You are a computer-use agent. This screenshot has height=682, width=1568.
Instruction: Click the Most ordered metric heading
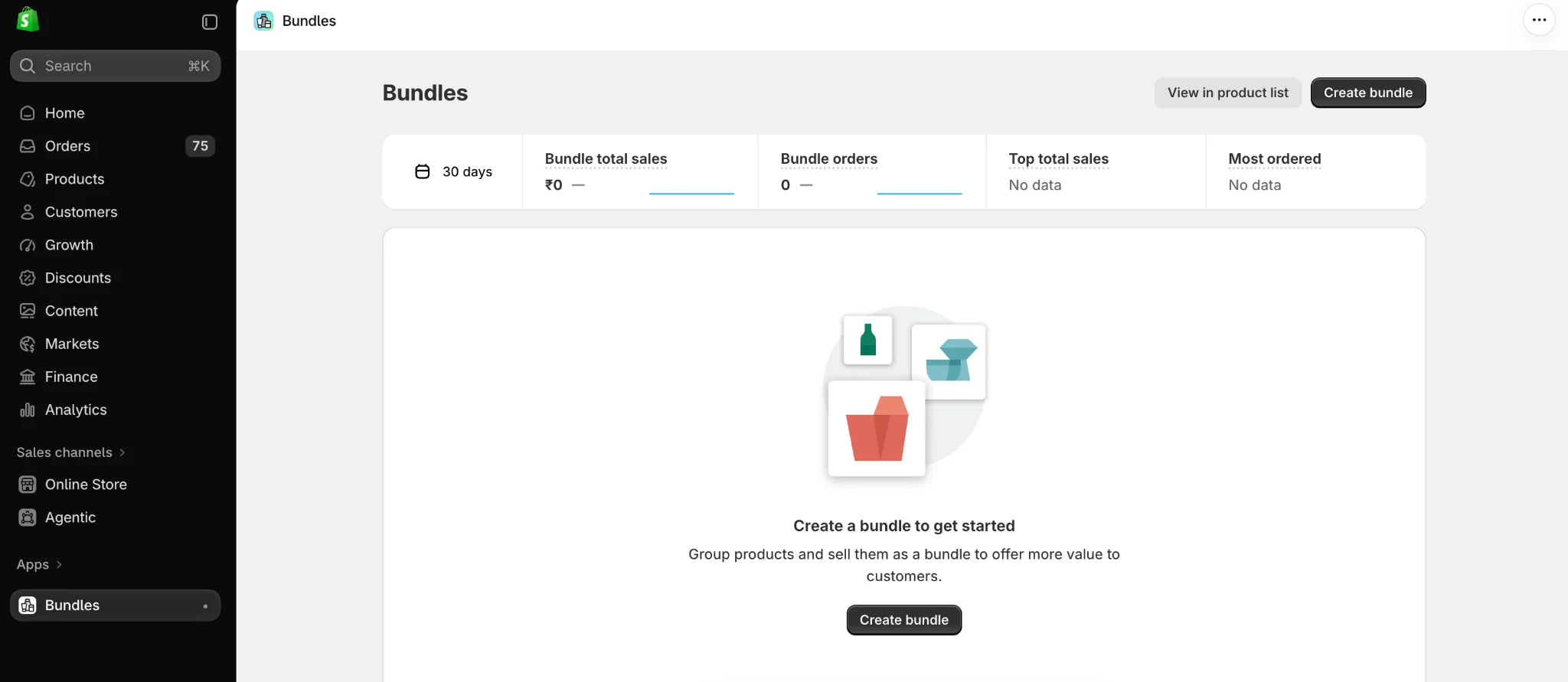[x=1275, y=158]
